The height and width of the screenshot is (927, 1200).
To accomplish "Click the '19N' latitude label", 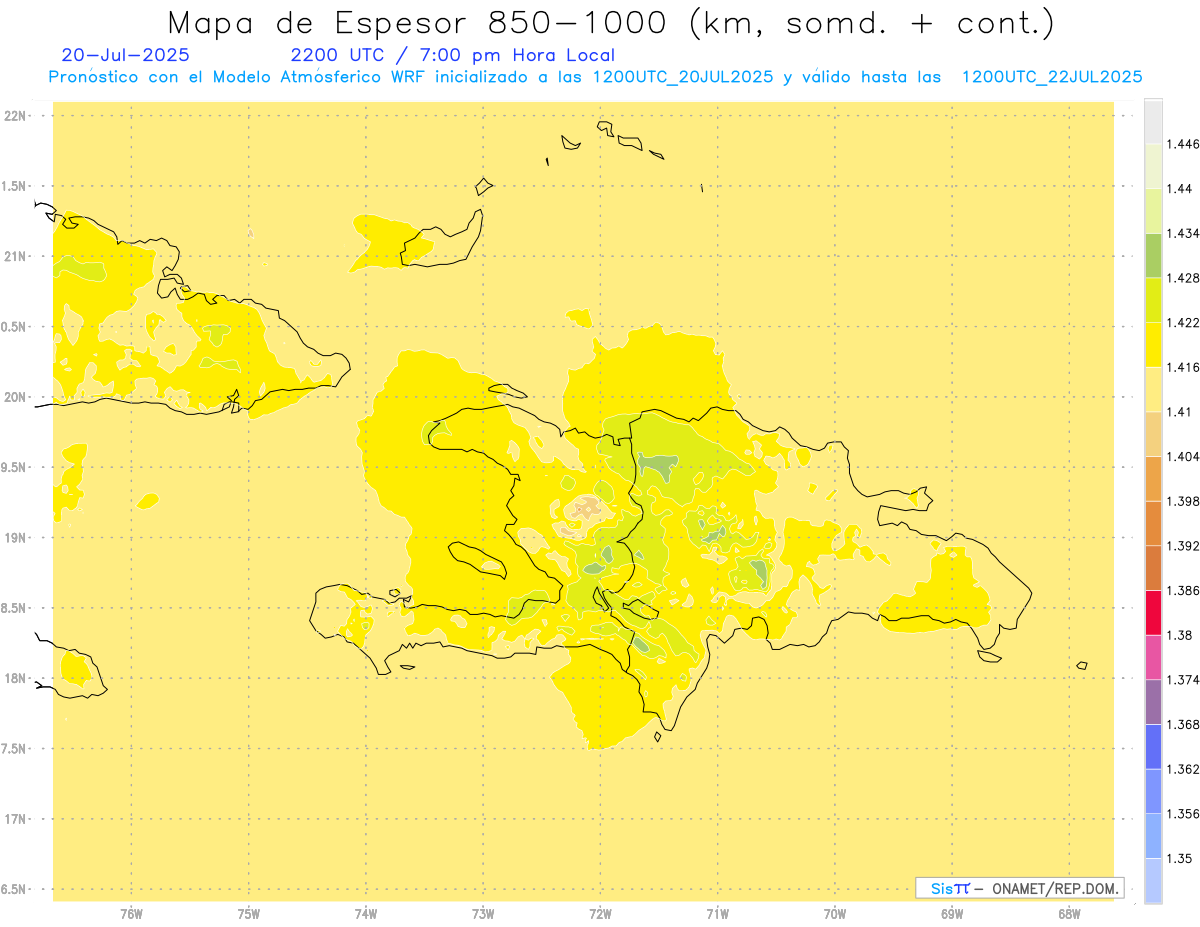I will pos(15,538).
